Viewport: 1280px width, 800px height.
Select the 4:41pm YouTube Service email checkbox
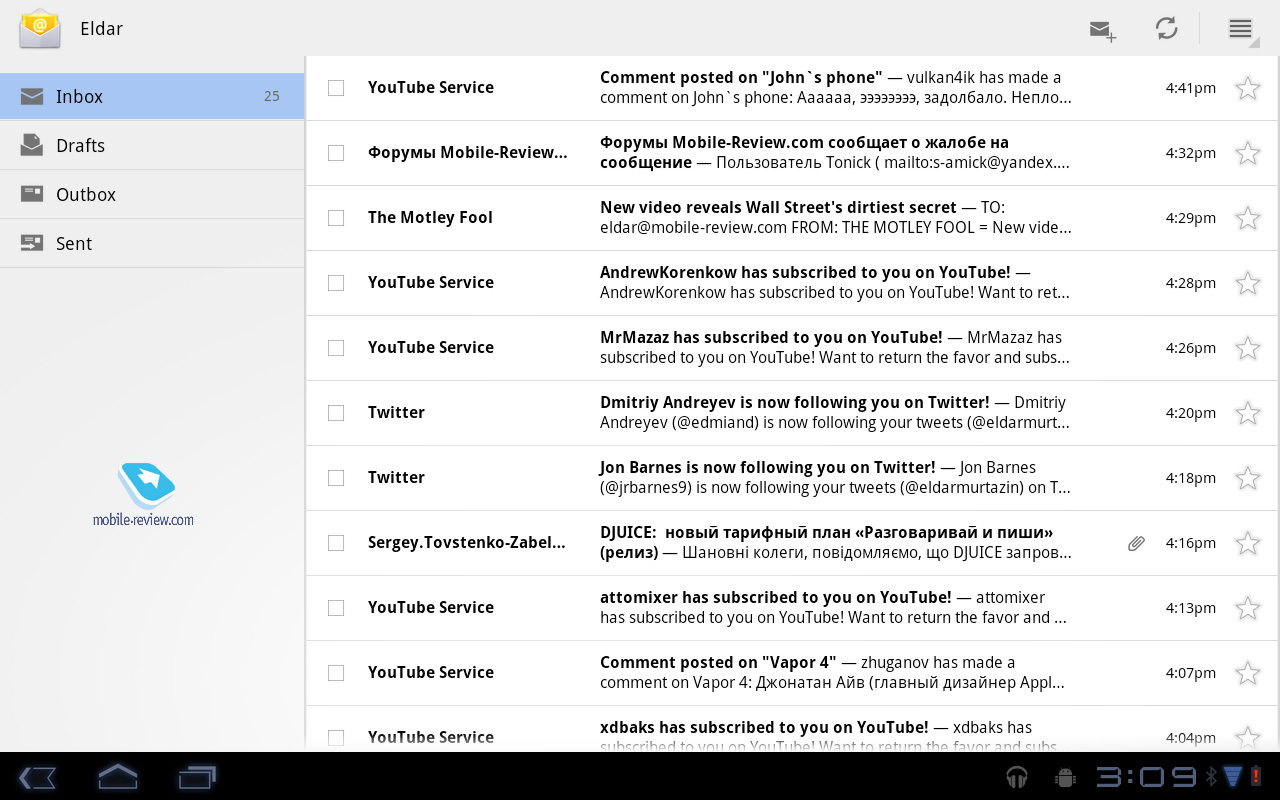point(336,88)
